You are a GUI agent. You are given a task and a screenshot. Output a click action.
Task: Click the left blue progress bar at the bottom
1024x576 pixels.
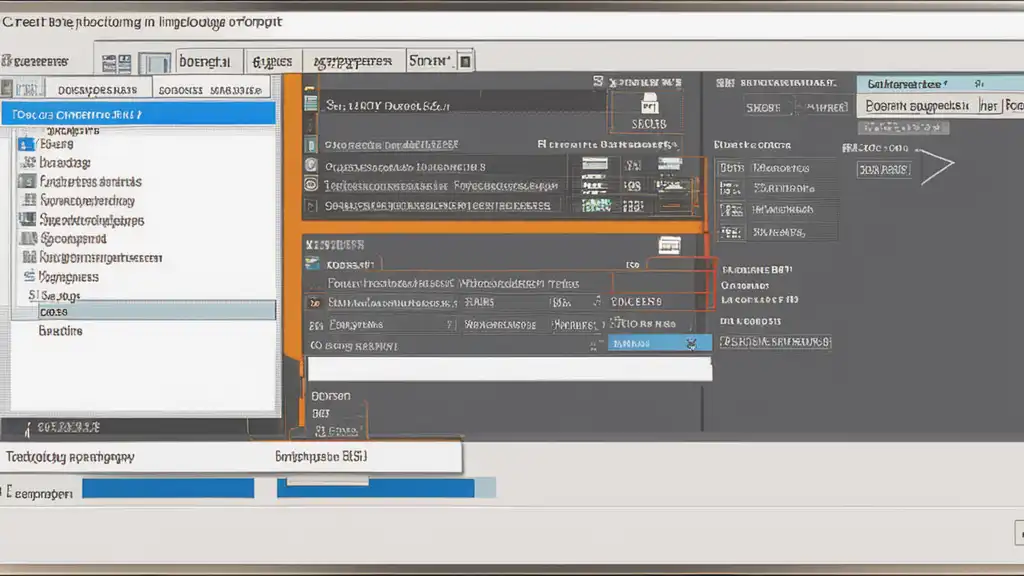click(x=167, y=488)
